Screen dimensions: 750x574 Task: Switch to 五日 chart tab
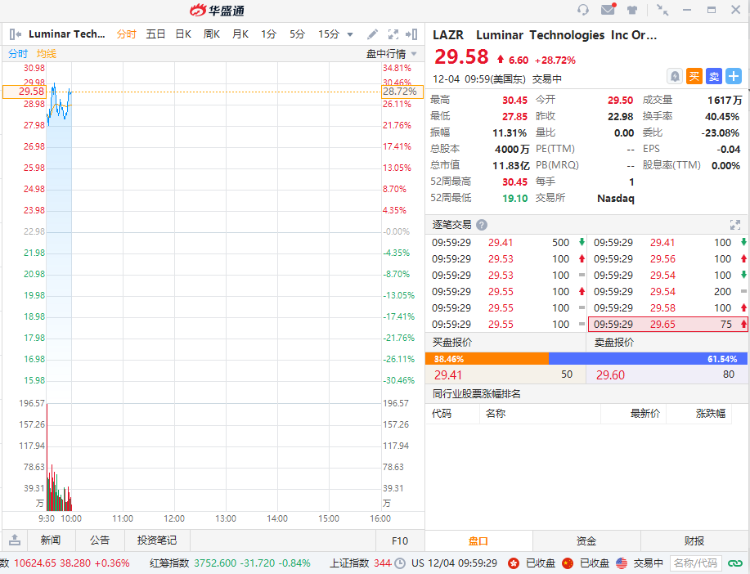155,34
